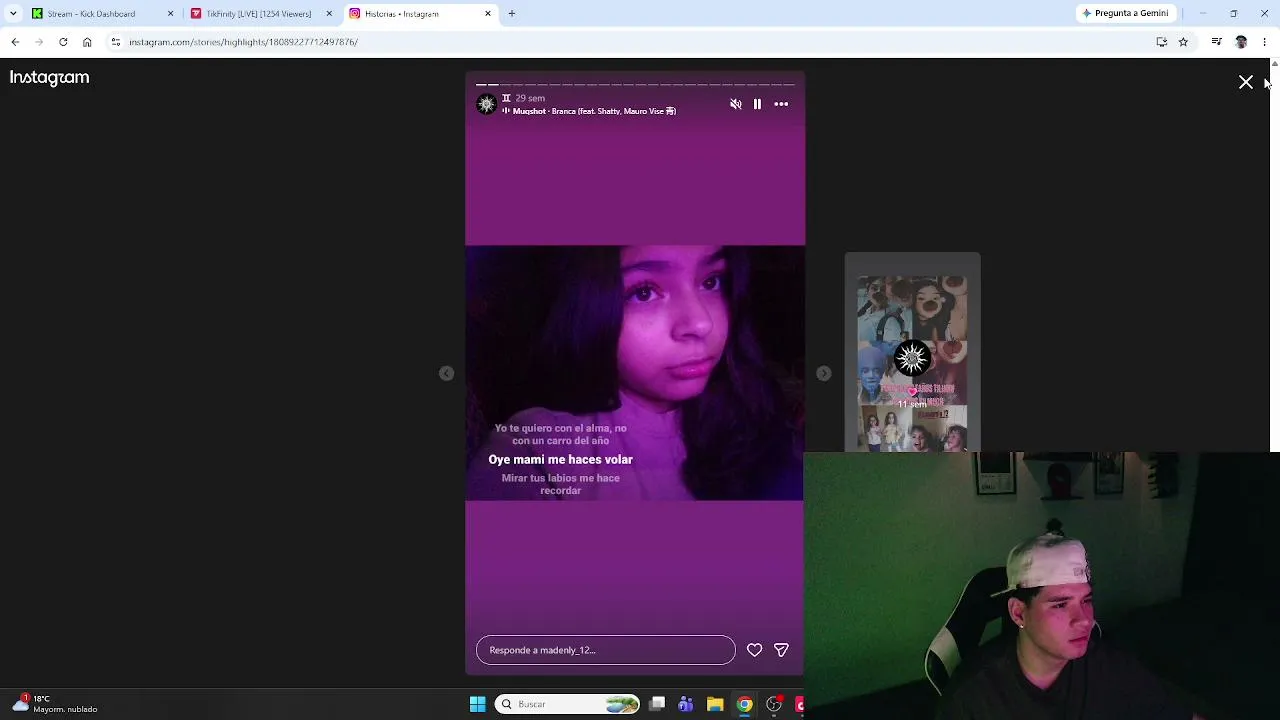Open the weather widget showing 18°C
Screen dimensions: 1280x720
click(x=55, y=704)
